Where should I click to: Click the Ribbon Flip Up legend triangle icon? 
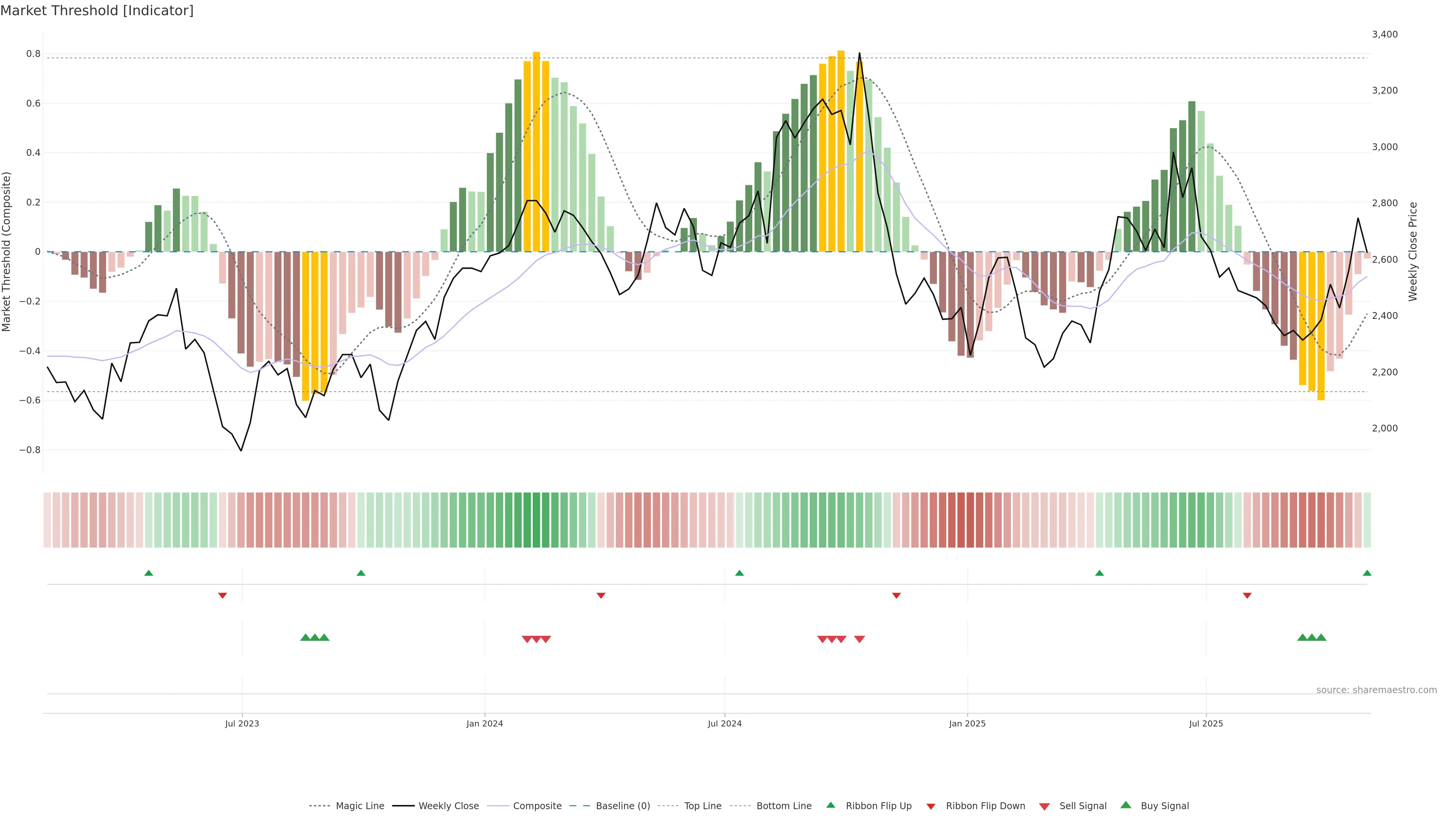(830, 805)
